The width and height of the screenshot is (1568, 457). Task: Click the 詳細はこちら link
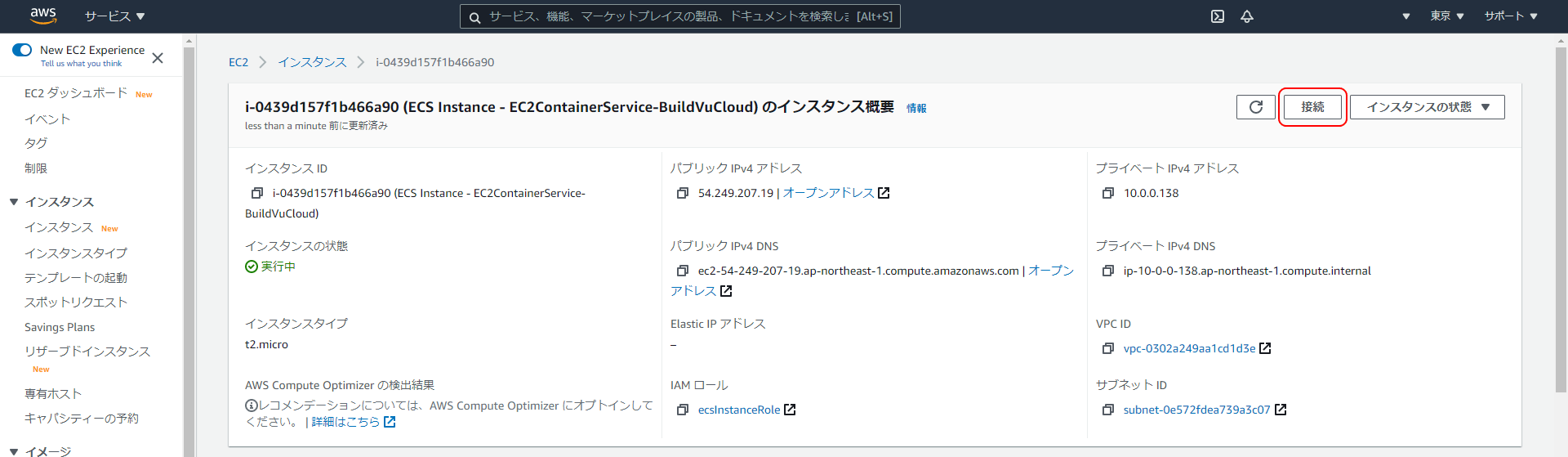[x=345, y=422]
